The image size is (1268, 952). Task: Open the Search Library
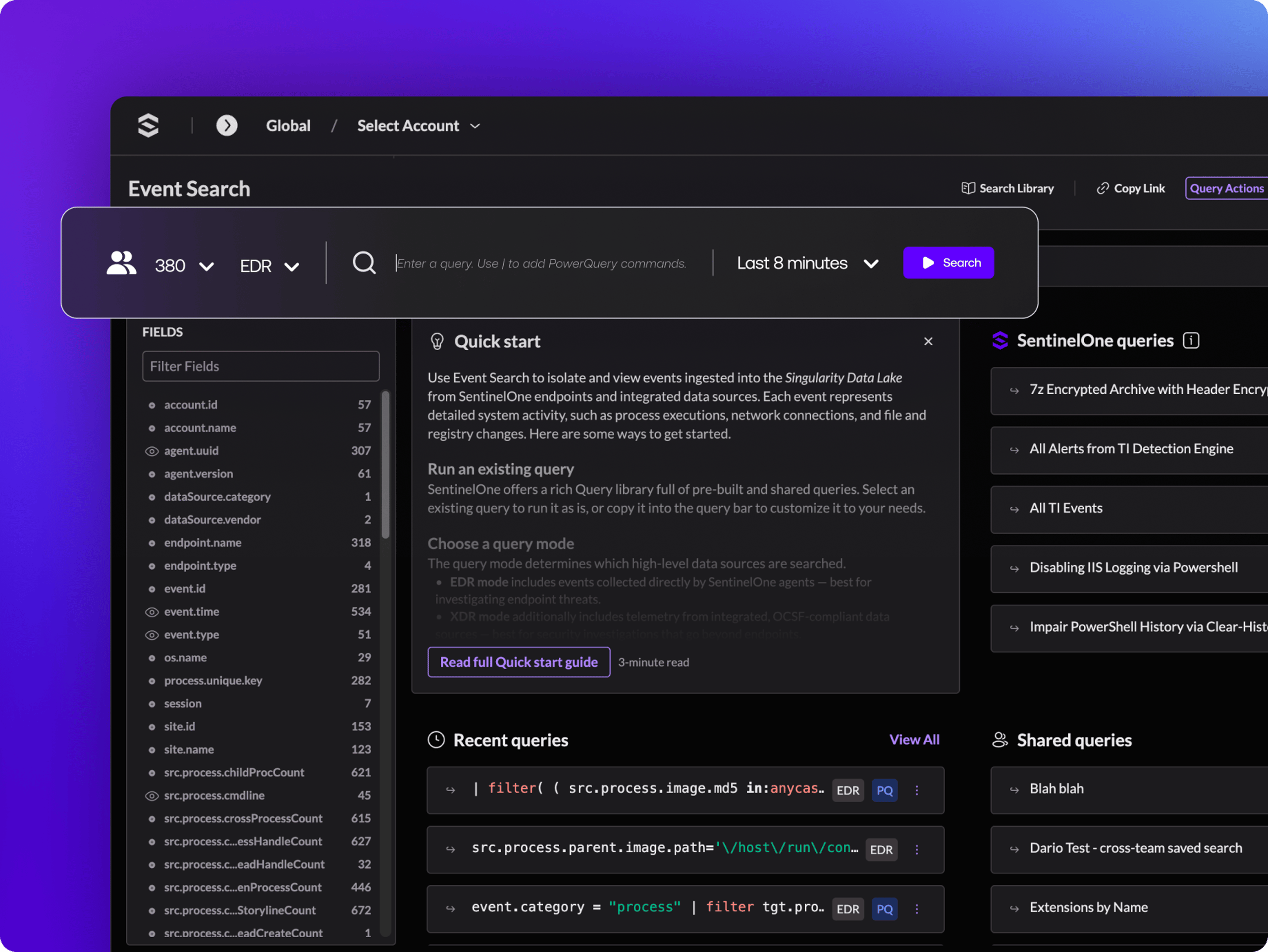tap(1007, 188)
